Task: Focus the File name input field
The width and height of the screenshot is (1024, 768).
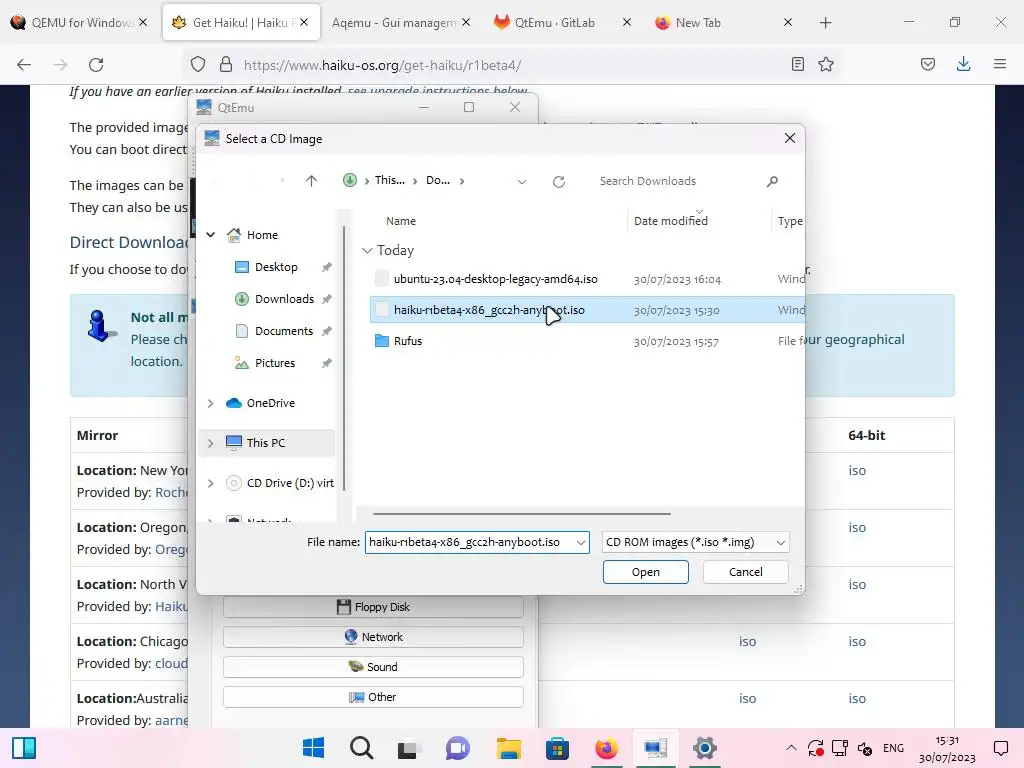Action: (x=471, y=543)
